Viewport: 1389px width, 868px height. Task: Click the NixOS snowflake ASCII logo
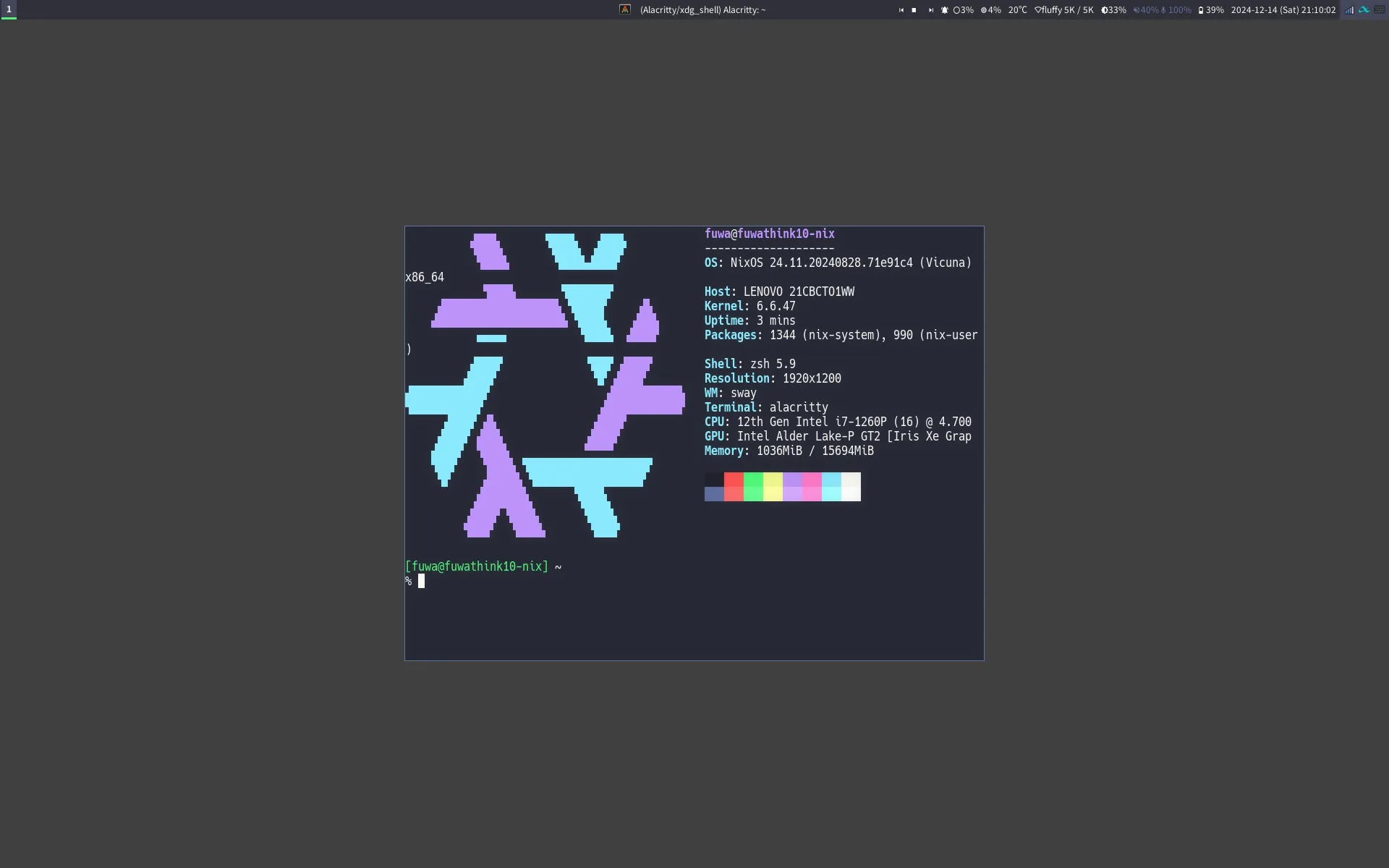(545, 386)
